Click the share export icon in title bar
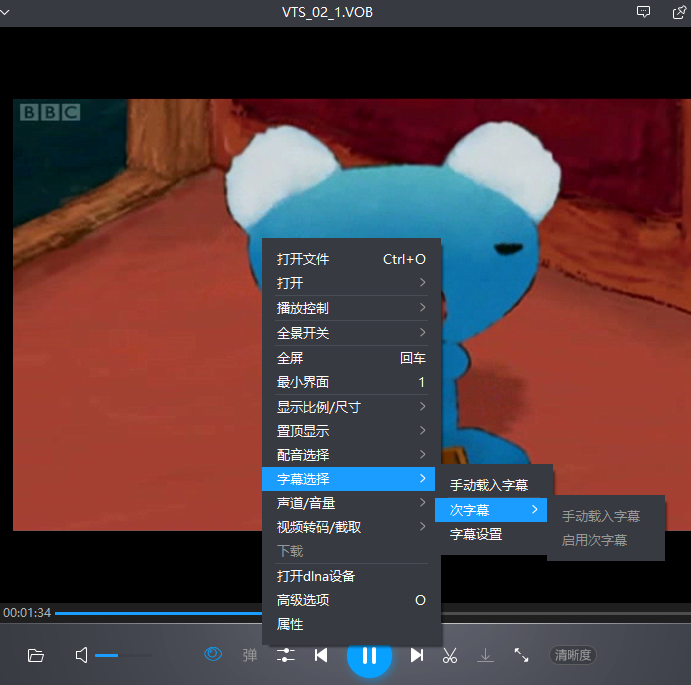 click(679, 12)
